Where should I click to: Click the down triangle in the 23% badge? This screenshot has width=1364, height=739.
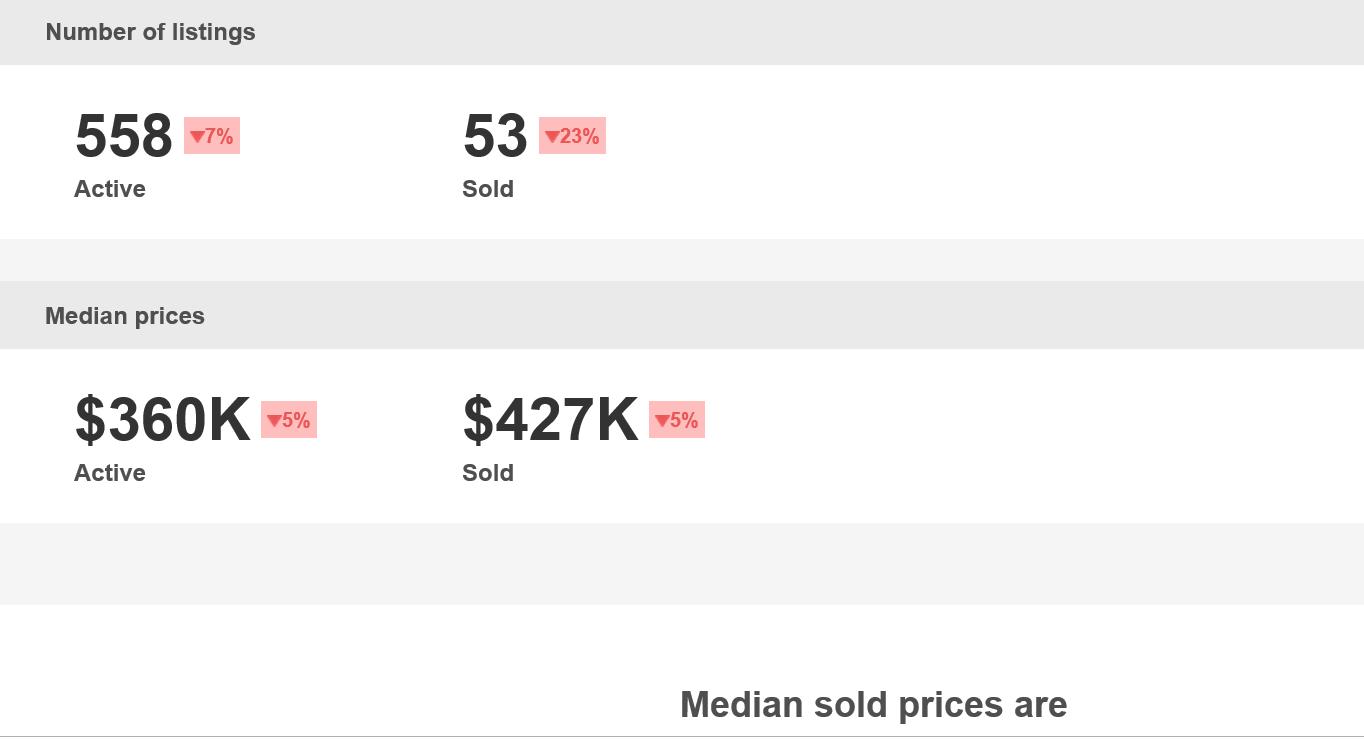coord(552,137)
